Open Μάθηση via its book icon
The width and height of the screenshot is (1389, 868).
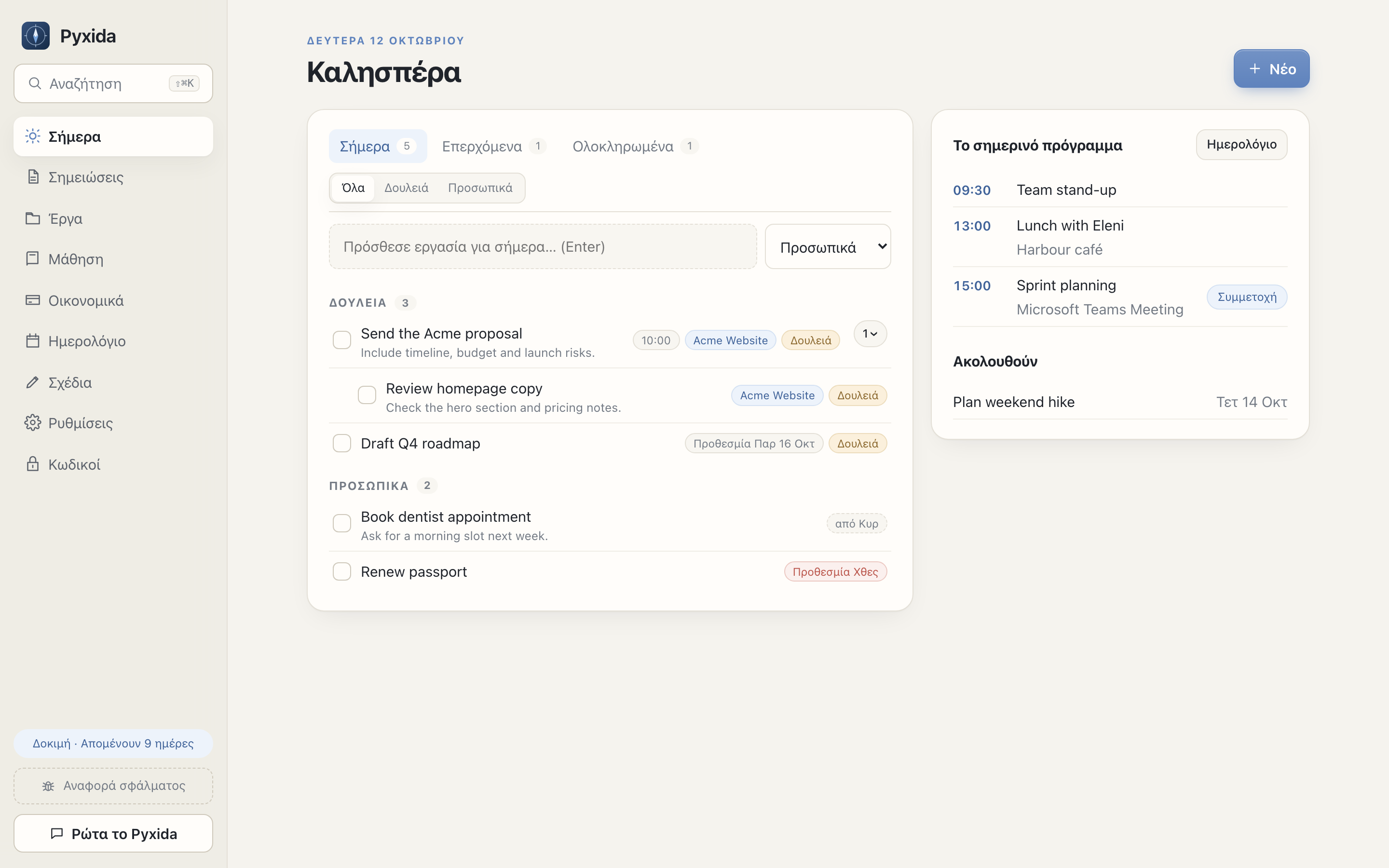(33, 259)
